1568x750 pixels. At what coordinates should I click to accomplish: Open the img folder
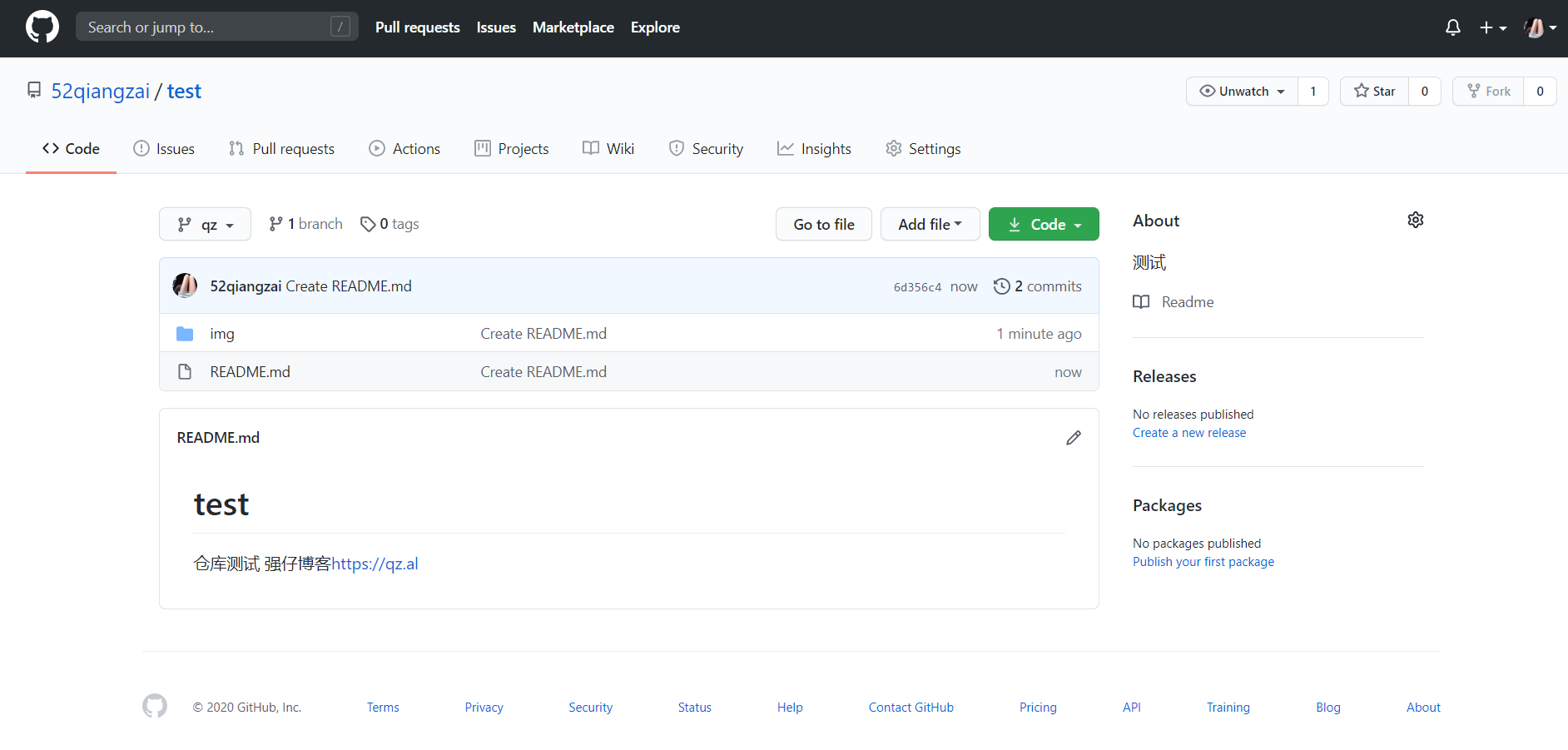(x=221, y=334)
